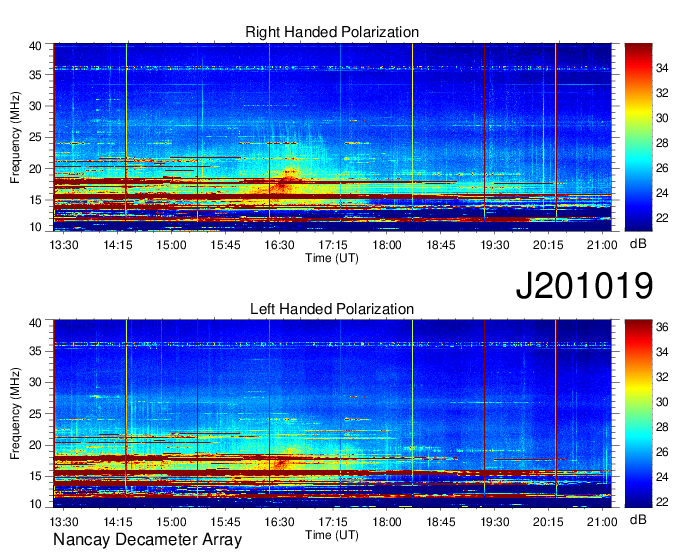Click the Left Handed polarization spectrogram
680x552 pixels.
(x=332, y=413)
